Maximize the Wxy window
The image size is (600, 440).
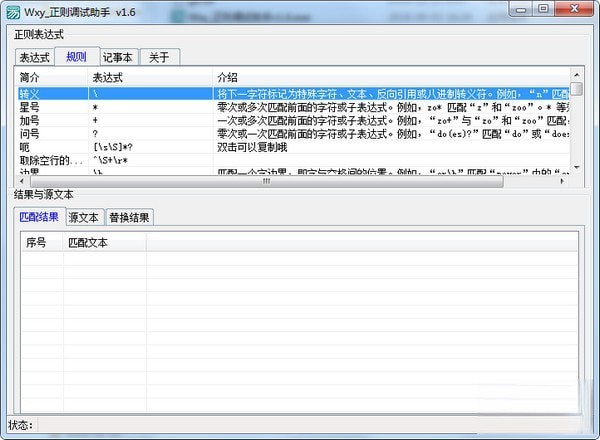click(543, 9)
